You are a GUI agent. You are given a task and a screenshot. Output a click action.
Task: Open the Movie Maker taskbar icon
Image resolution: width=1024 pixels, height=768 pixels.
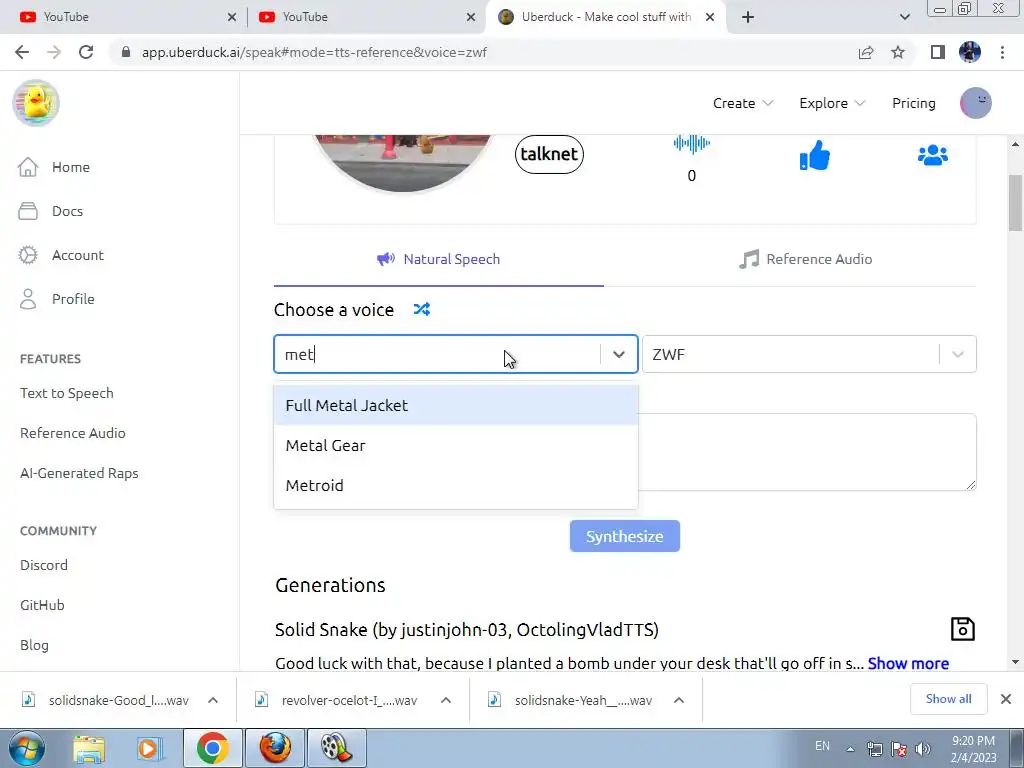(x=336, y=748)
